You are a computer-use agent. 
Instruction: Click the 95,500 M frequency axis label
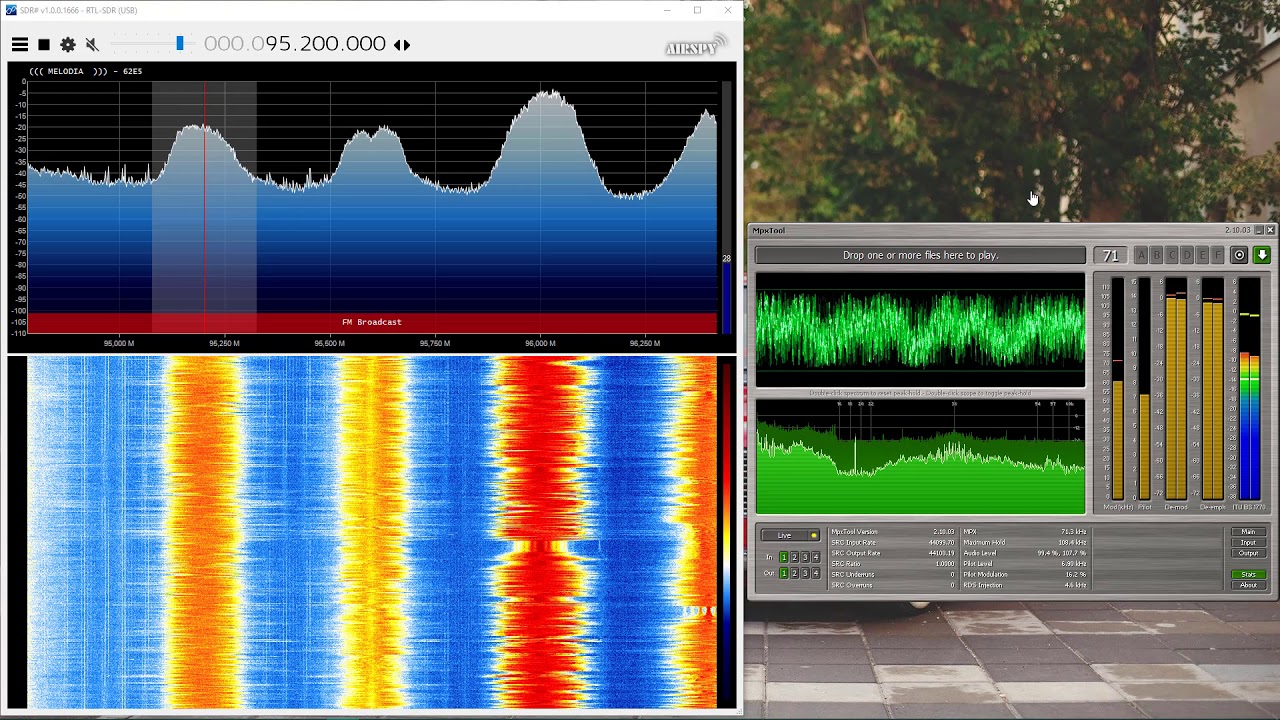(x=329, y=343)
